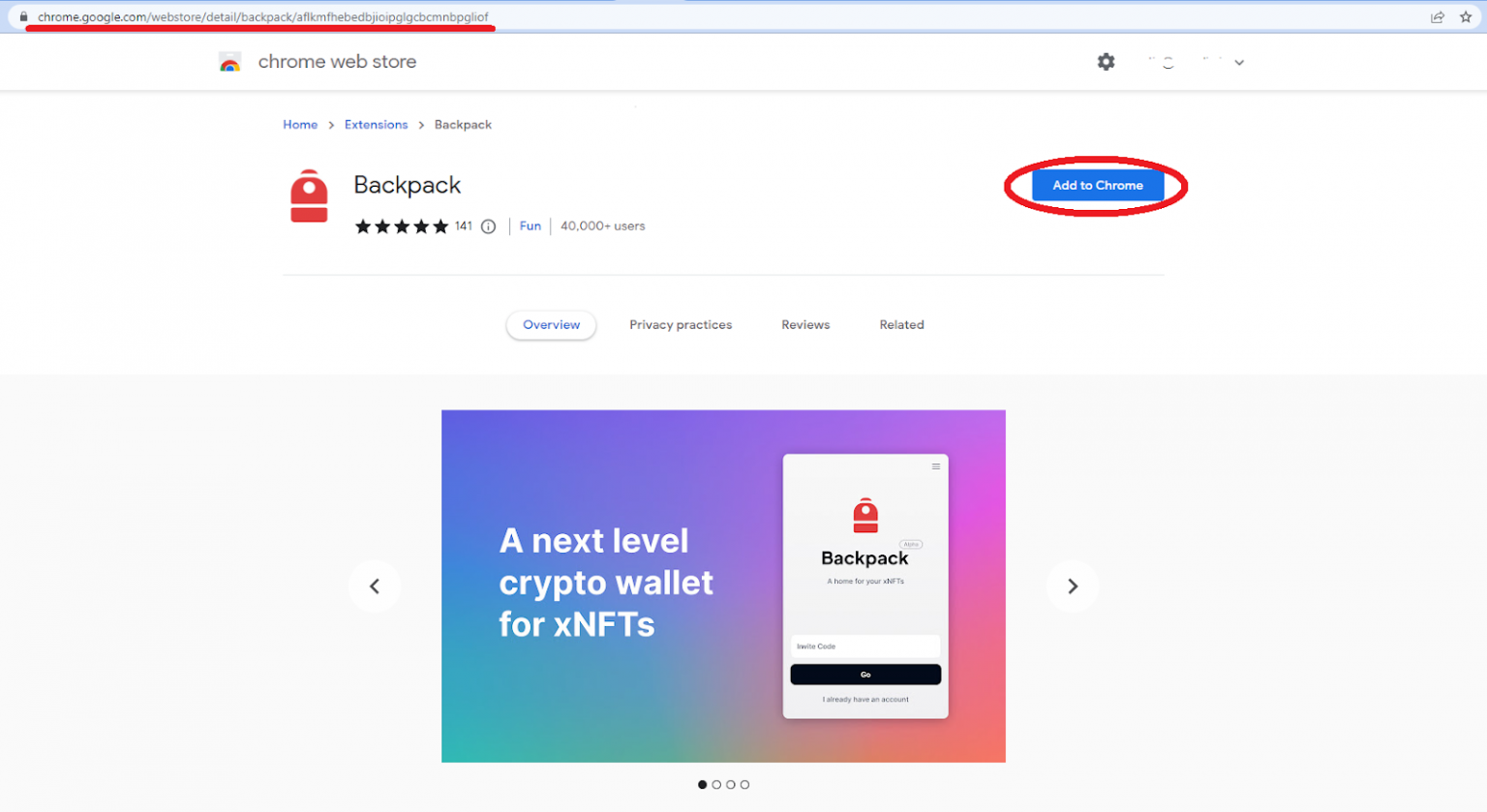Click the rating info circle icon
1487x812 pixels.
coord(489,226)
